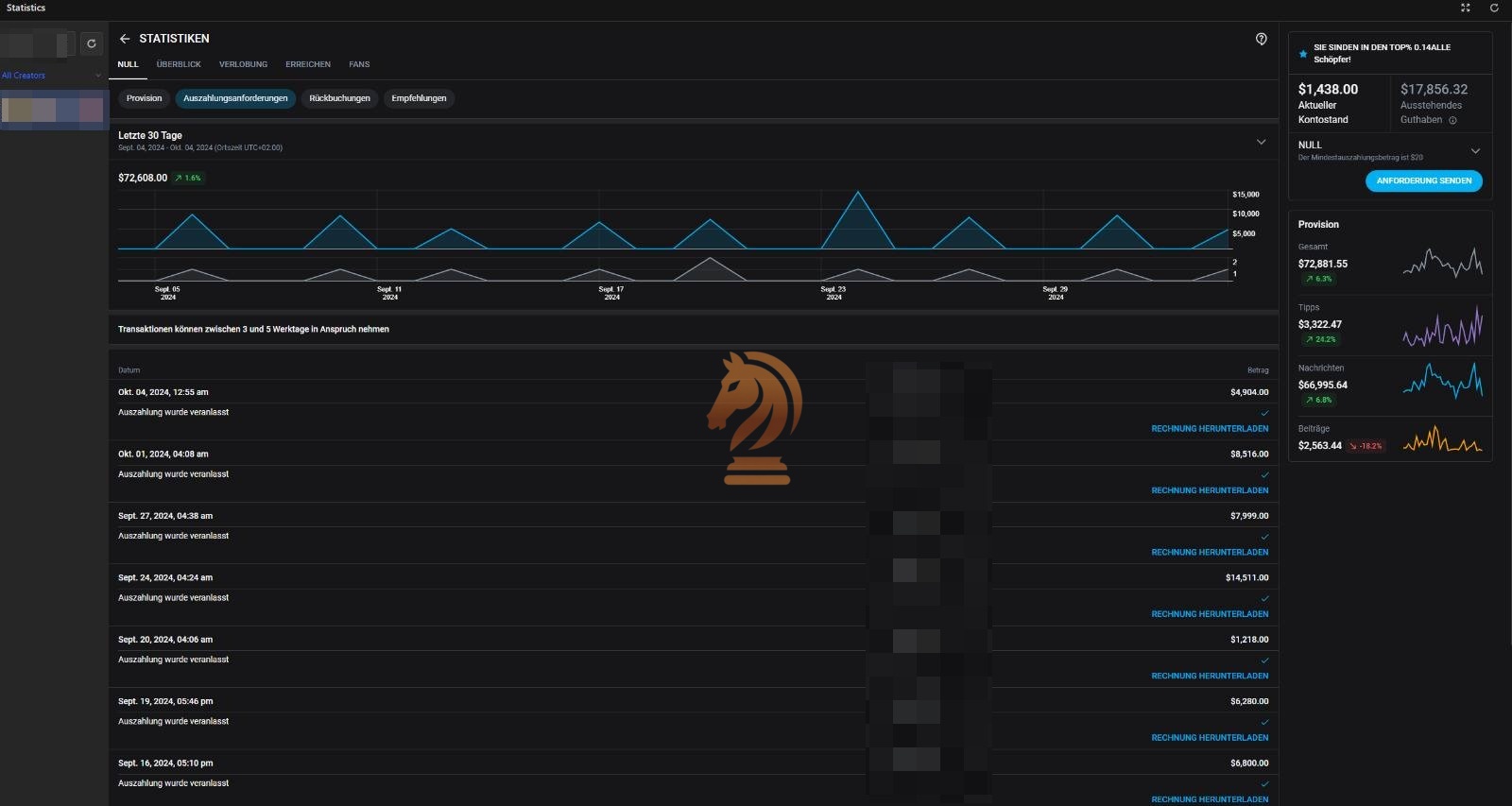
Task: Select the Rückbuchungen filter chip
Action: pyautogui.click(x=339, y=98)
